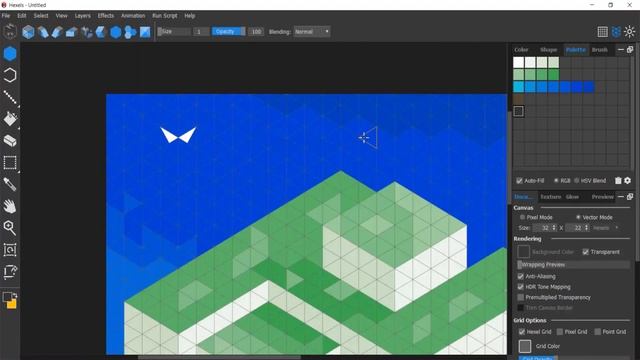
Task: Click the blue hexel grid icon at top right
Action: [x=616, y=31]
